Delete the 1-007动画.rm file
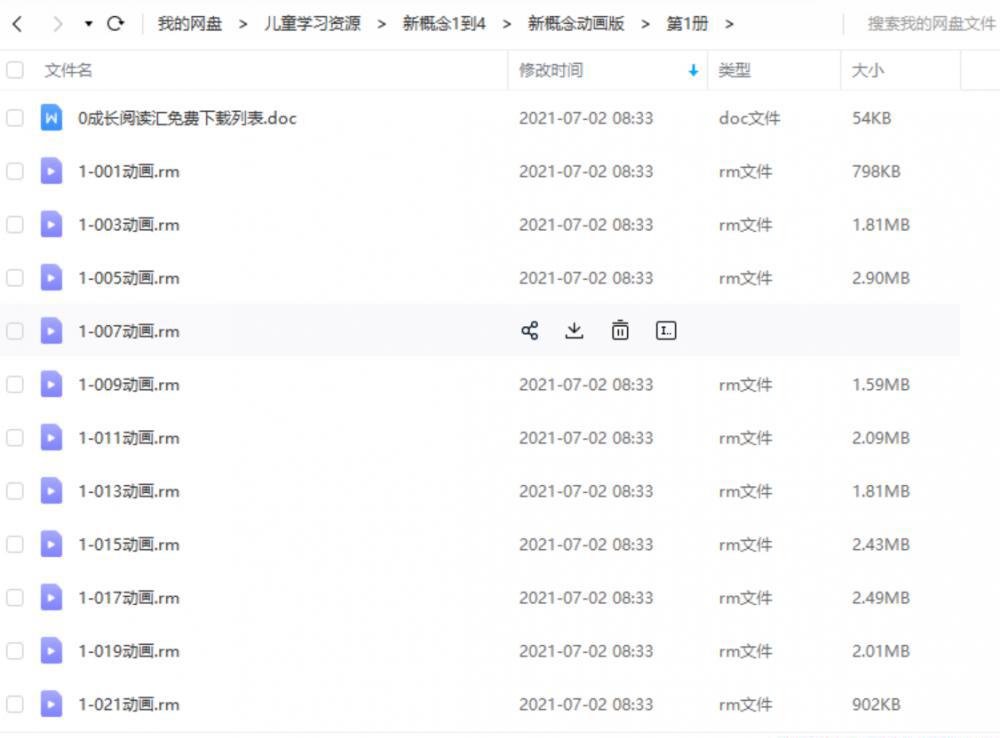The image size is (1000, 738). pos(620,330)
